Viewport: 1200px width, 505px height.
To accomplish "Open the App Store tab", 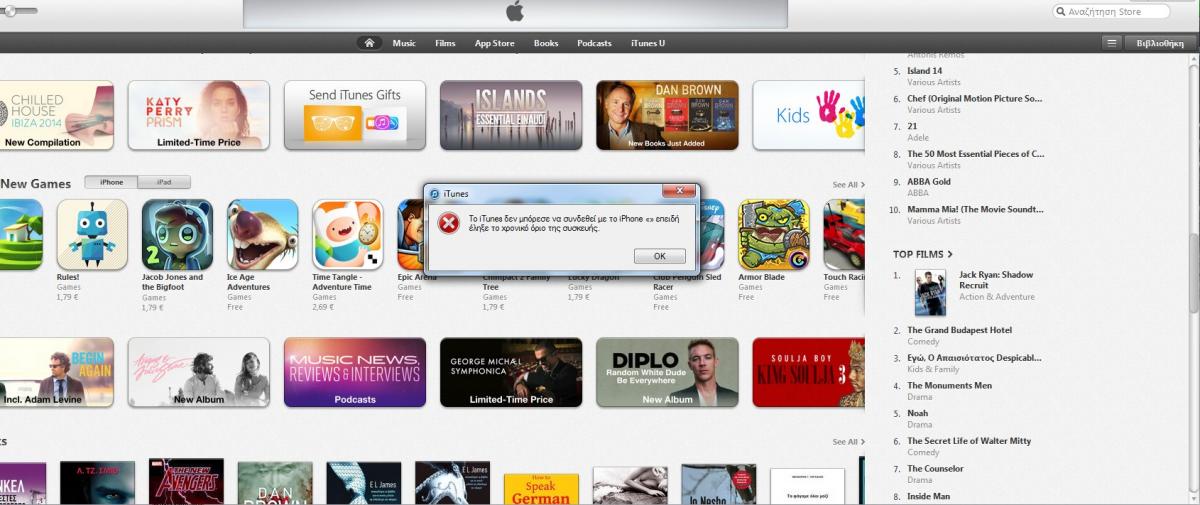I will pos(495,43).
